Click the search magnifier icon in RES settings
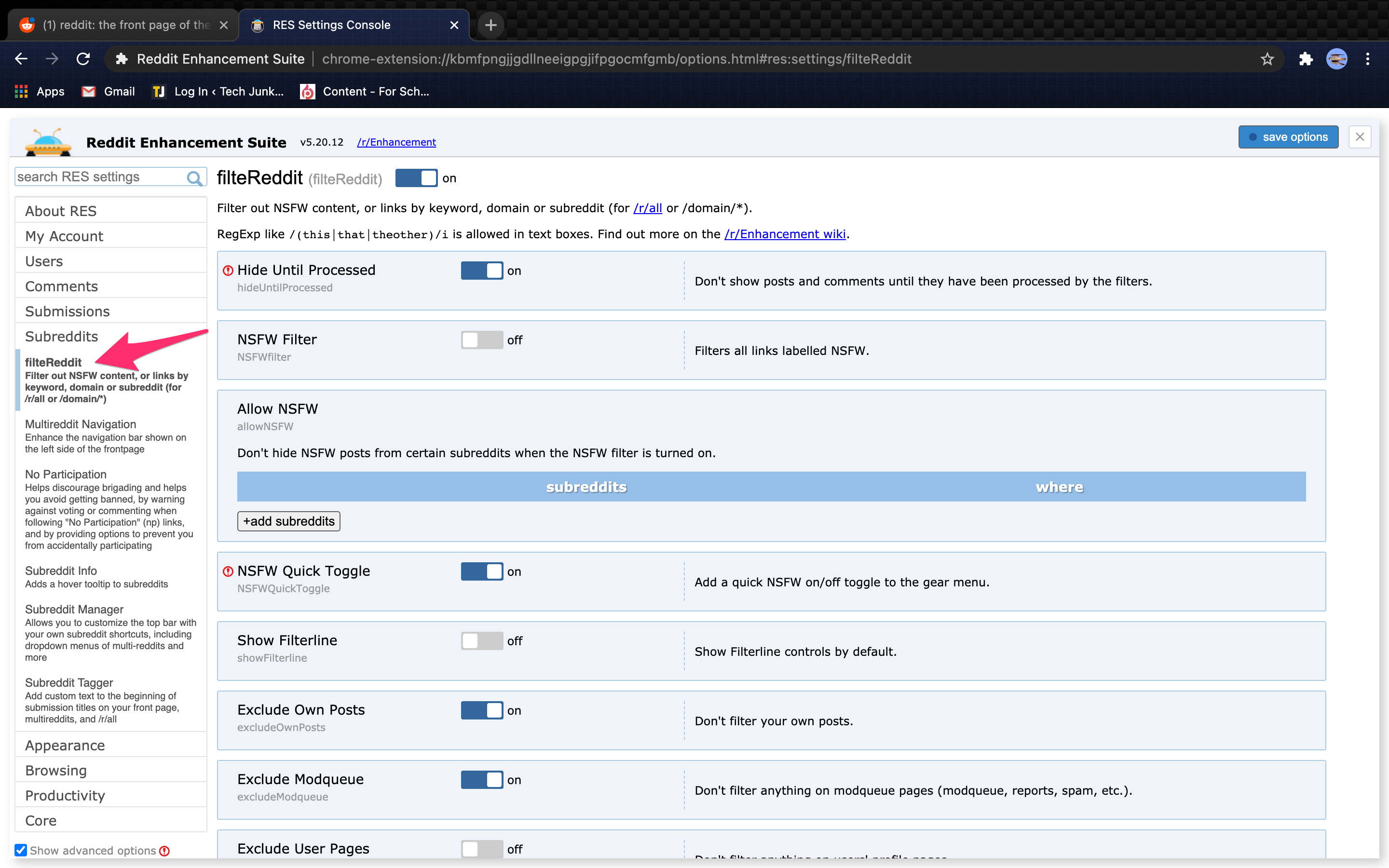The width and height of the screenshot is (1389, 868). click(x=194, y=178)
